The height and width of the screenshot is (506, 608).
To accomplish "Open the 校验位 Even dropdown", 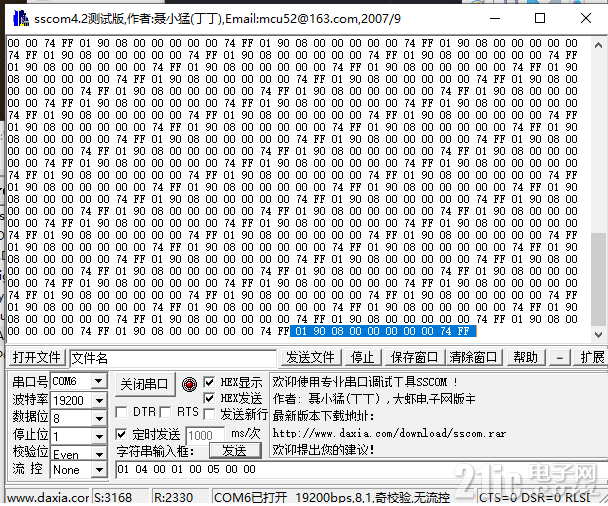I will click(x=99, y=454).
